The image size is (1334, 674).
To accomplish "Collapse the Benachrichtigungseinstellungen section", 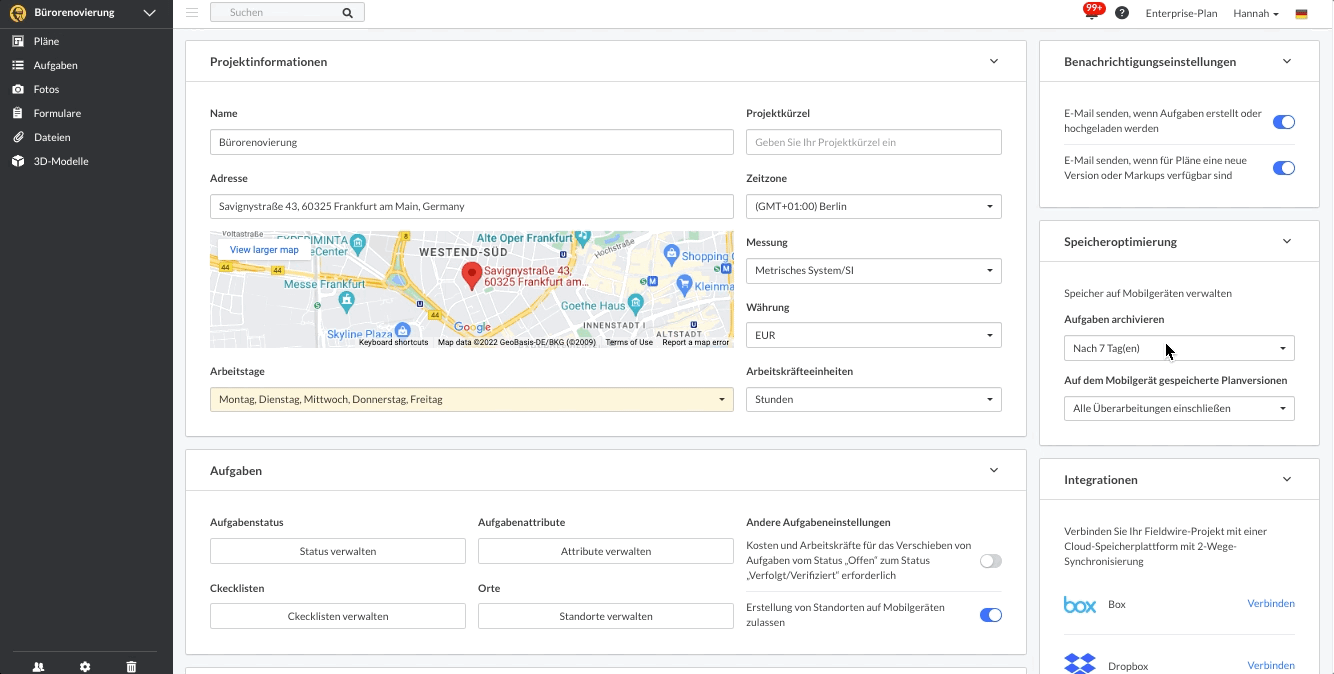I will click(x=1287, y=61).
